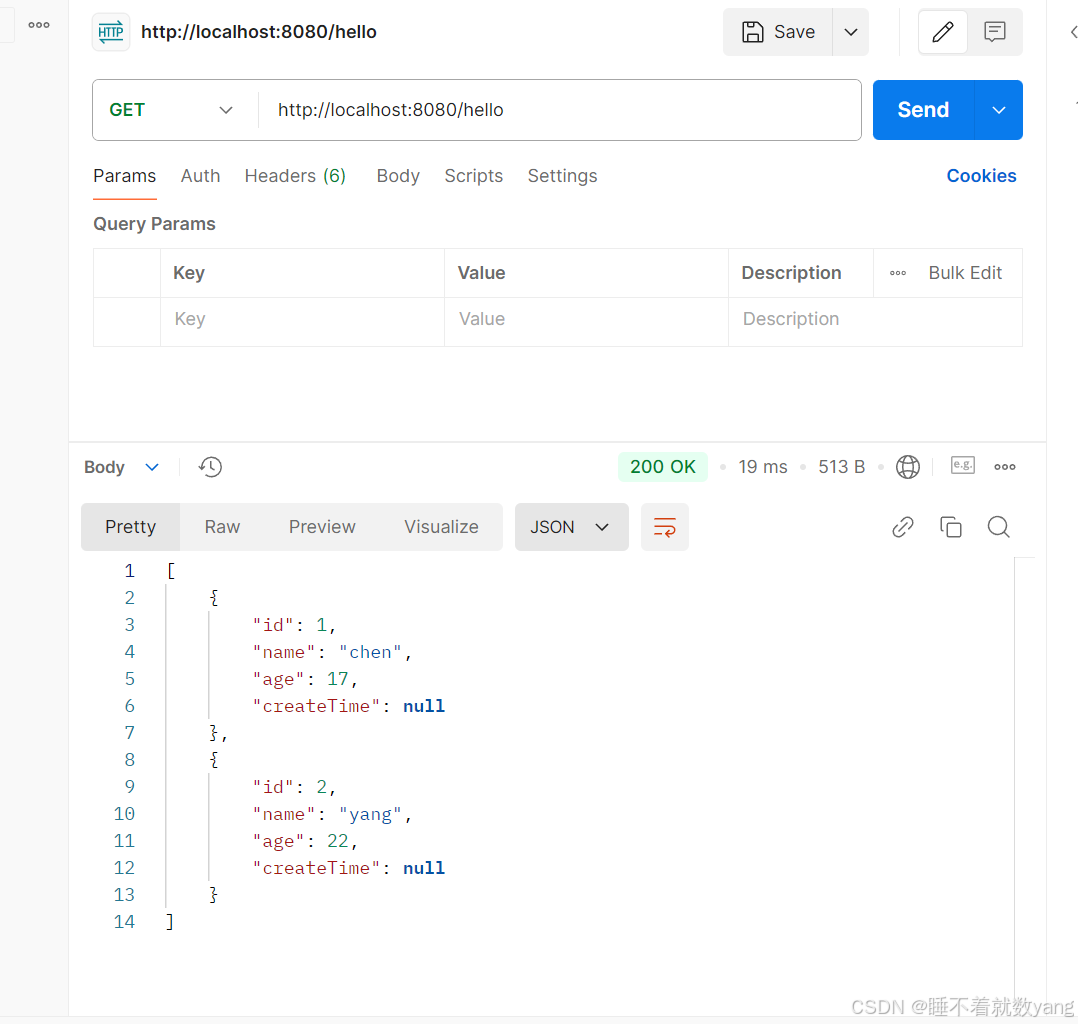The width and height of the screenshot is (1078, 1024).
Task: Click the globe icon near the response status
Action: 907,466
